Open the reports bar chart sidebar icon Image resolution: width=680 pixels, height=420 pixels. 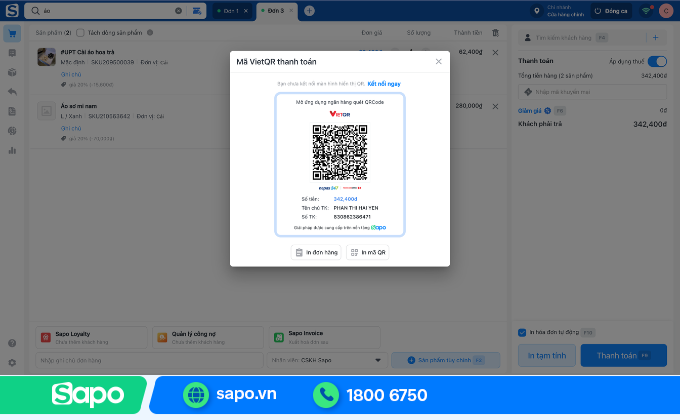point(12,151)
